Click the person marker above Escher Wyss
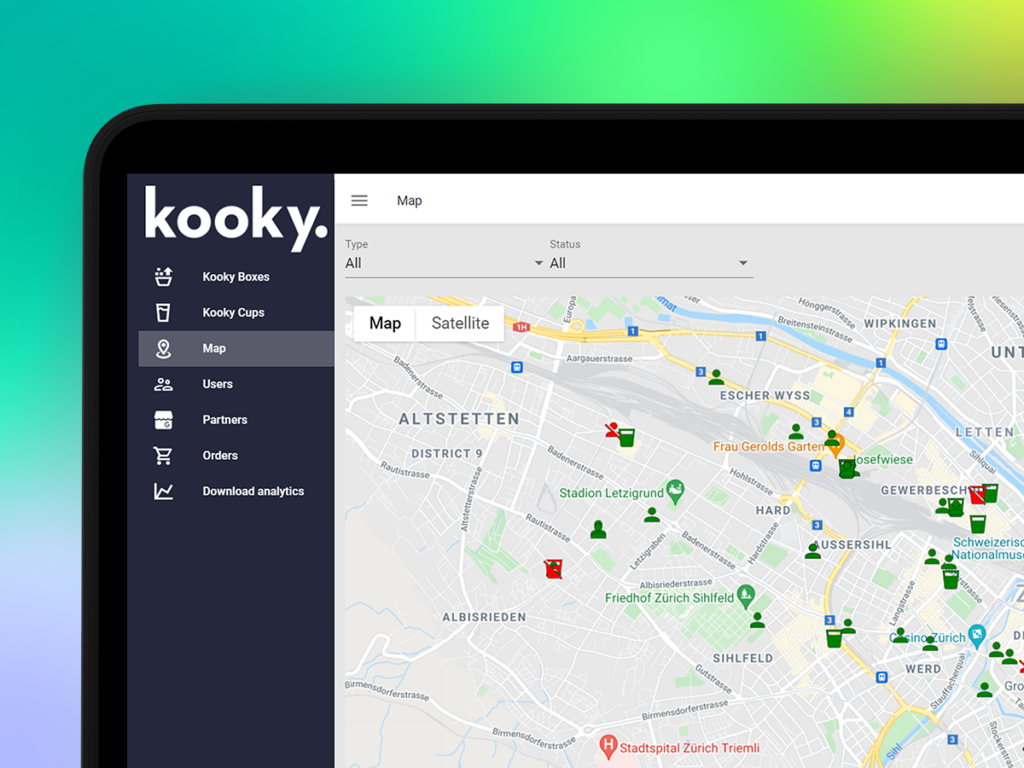Screen dimensions: 1024x768 [x=716, y=377]
